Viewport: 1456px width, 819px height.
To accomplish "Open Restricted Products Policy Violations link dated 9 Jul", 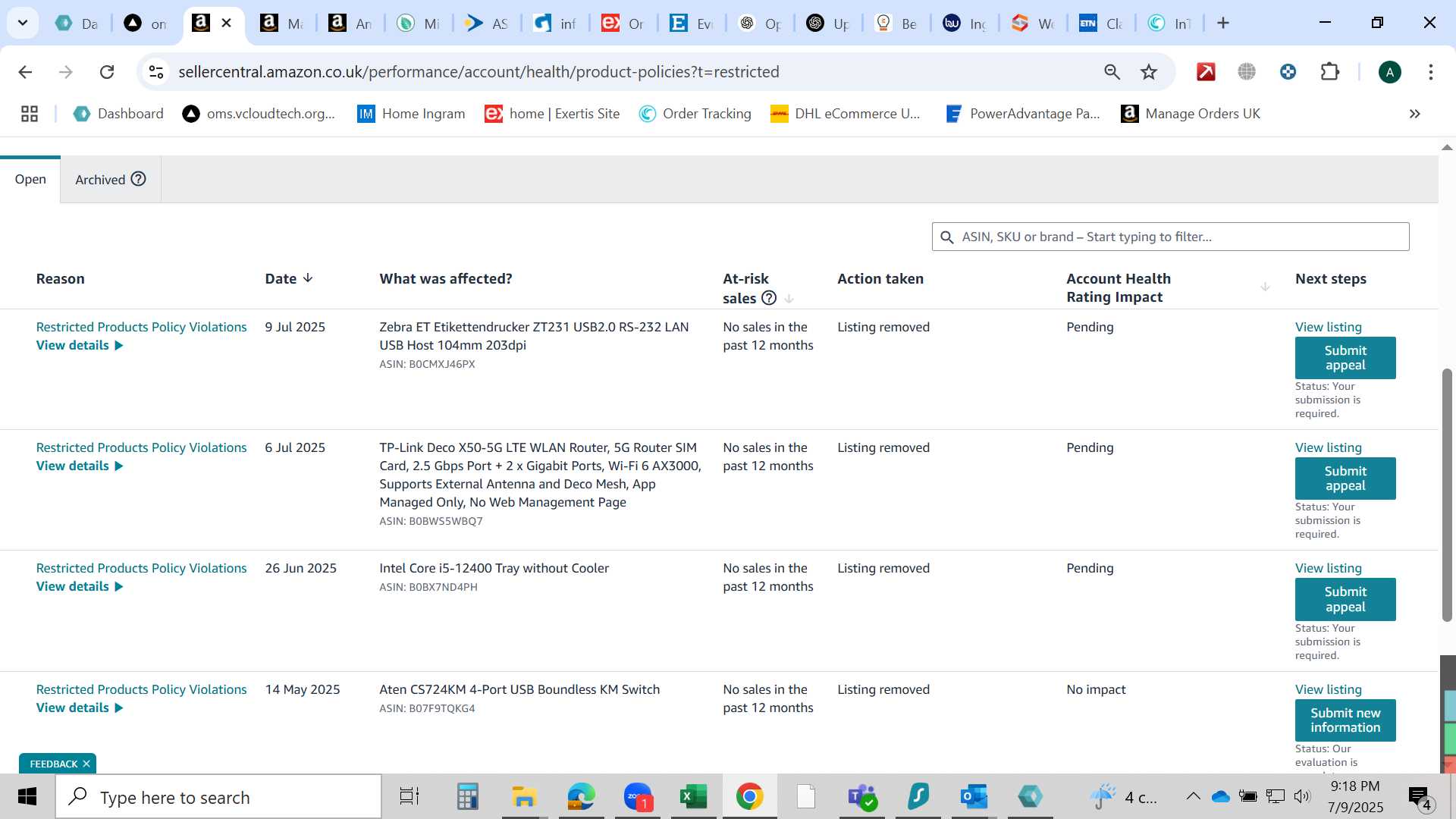I will click(141, 327).
